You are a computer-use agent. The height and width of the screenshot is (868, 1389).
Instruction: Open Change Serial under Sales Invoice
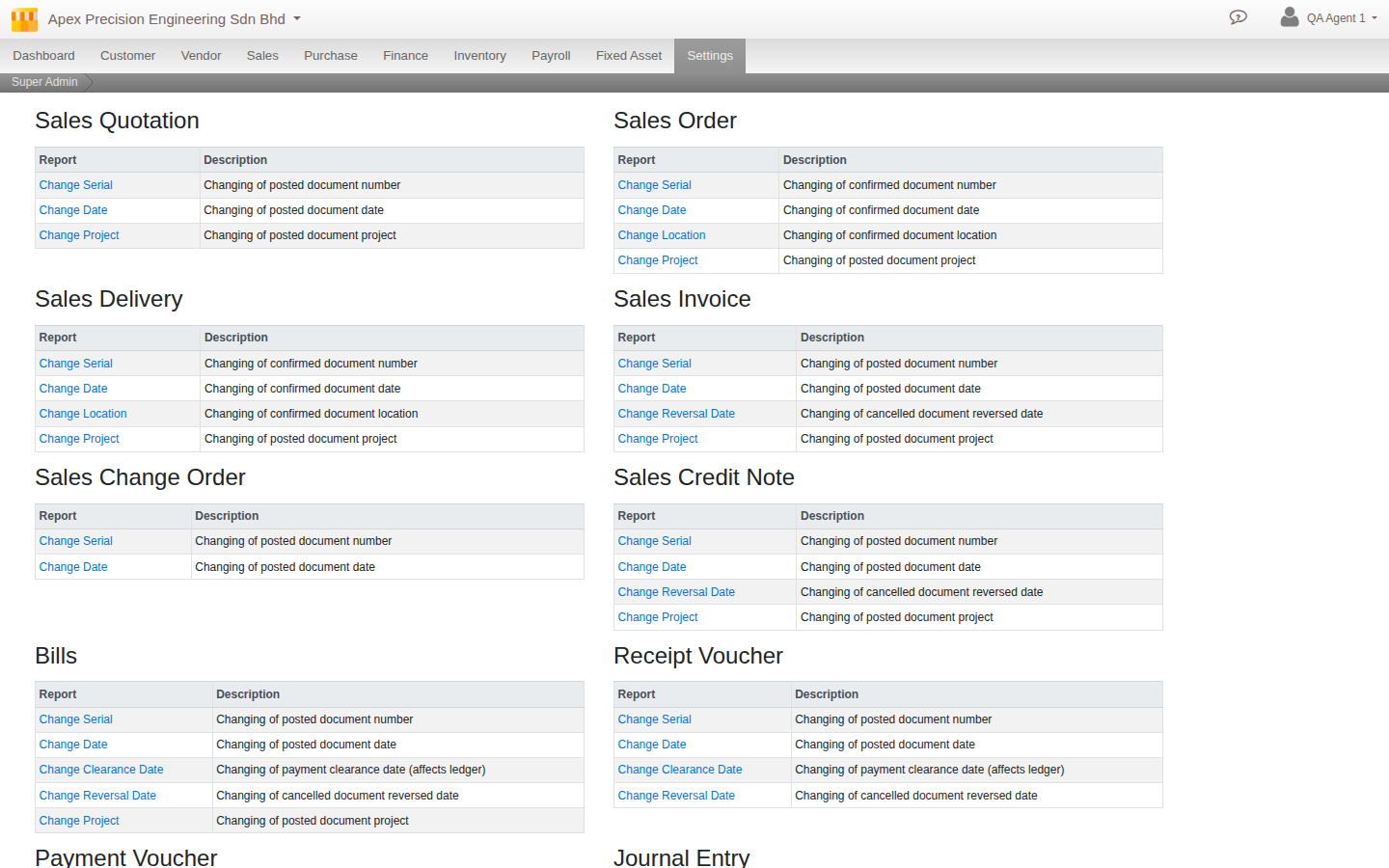[655, 364]
